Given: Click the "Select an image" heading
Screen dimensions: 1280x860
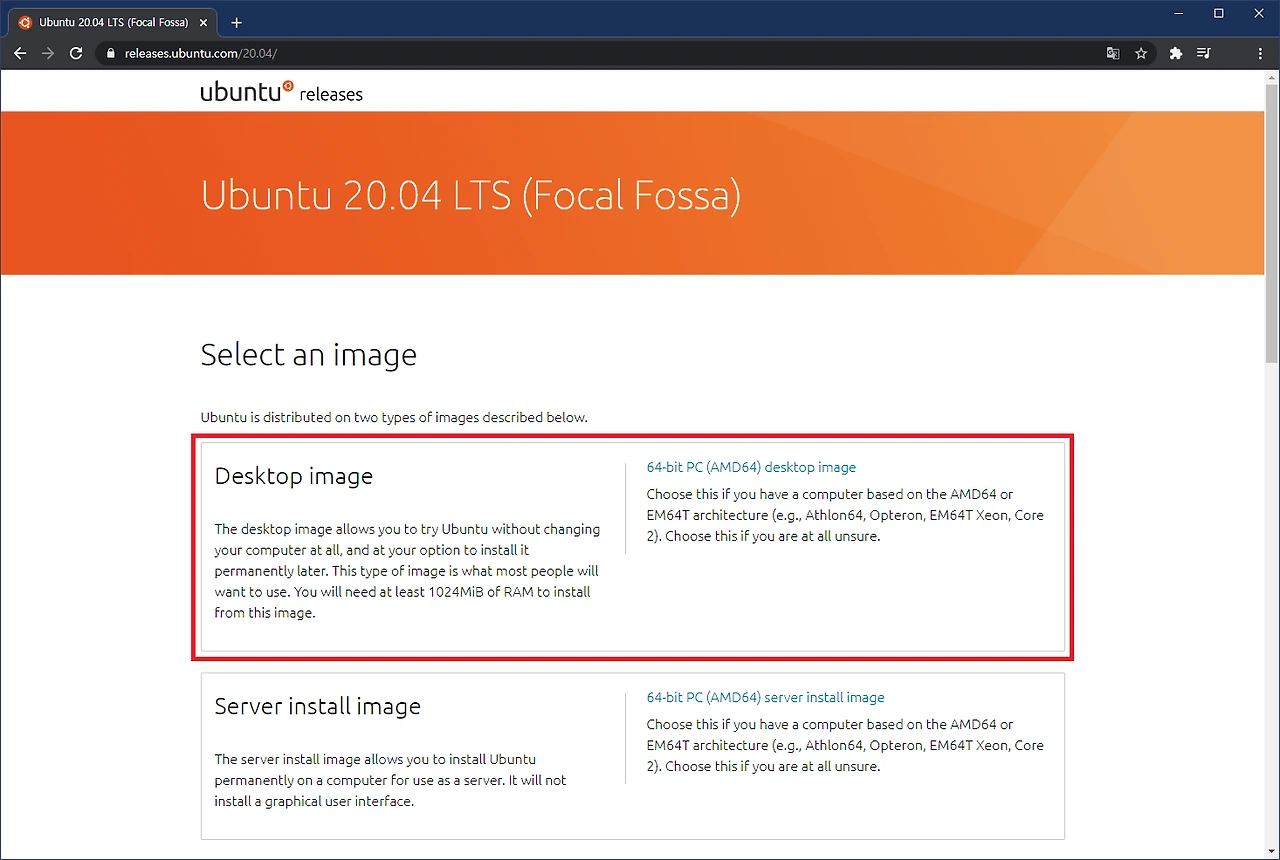Looking at the screenshot, I should [308, 355].
